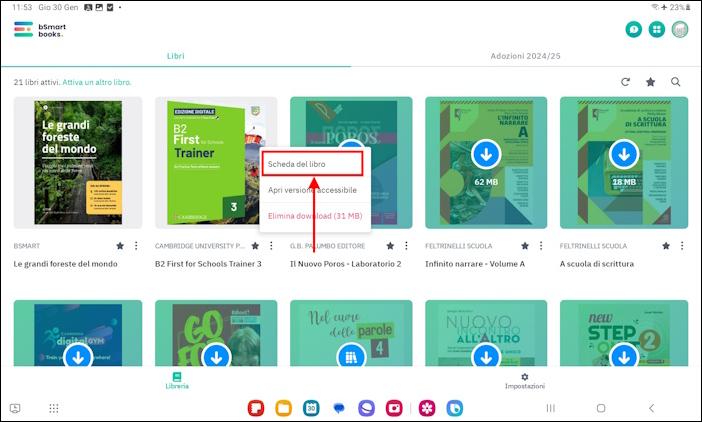The width and height of the screenshot is (702, 422).
Task: Download the Nuovo incontro all'altro book
Action: (486, 356)
